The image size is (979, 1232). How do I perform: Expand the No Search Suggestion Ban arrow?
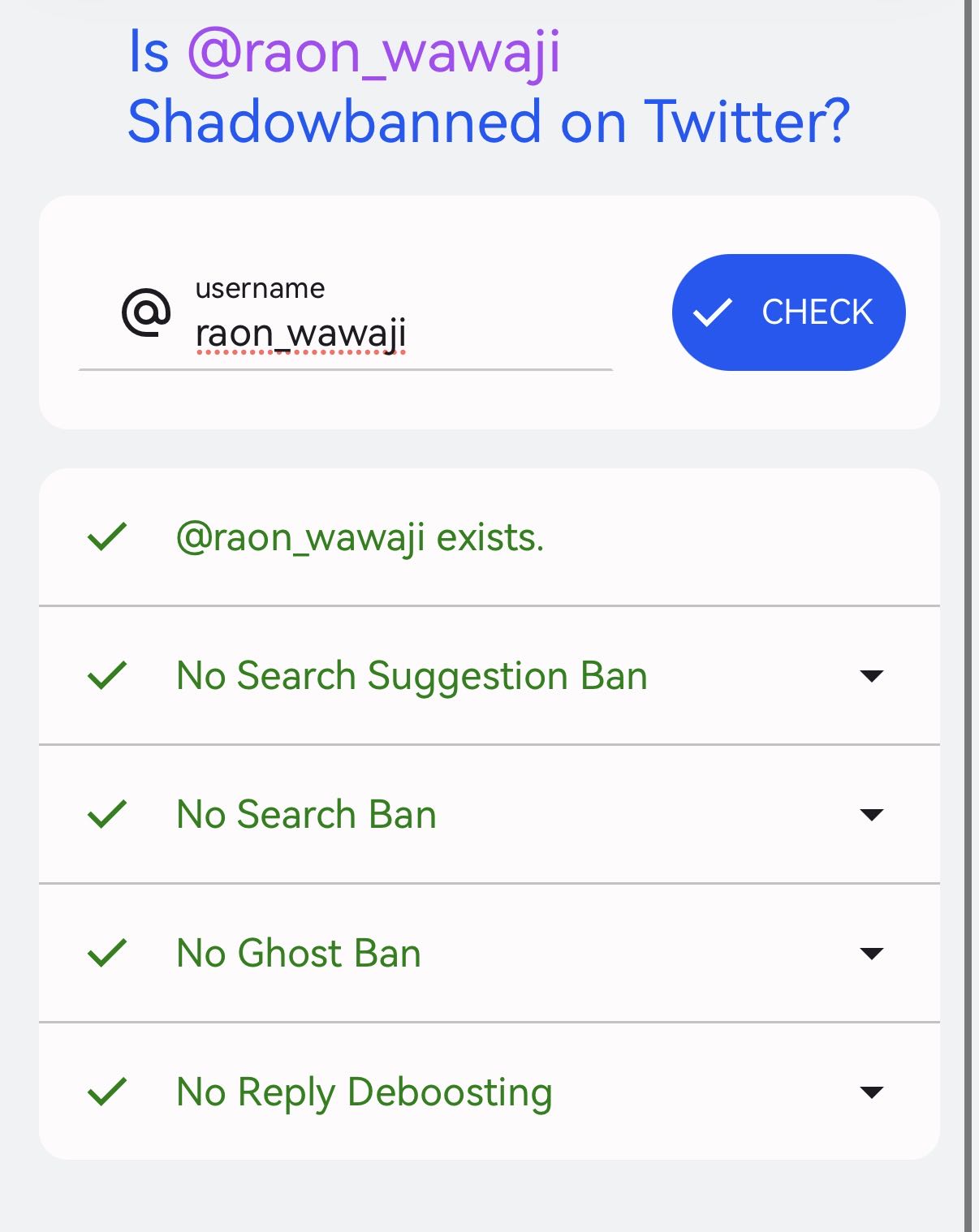point(871,676)
